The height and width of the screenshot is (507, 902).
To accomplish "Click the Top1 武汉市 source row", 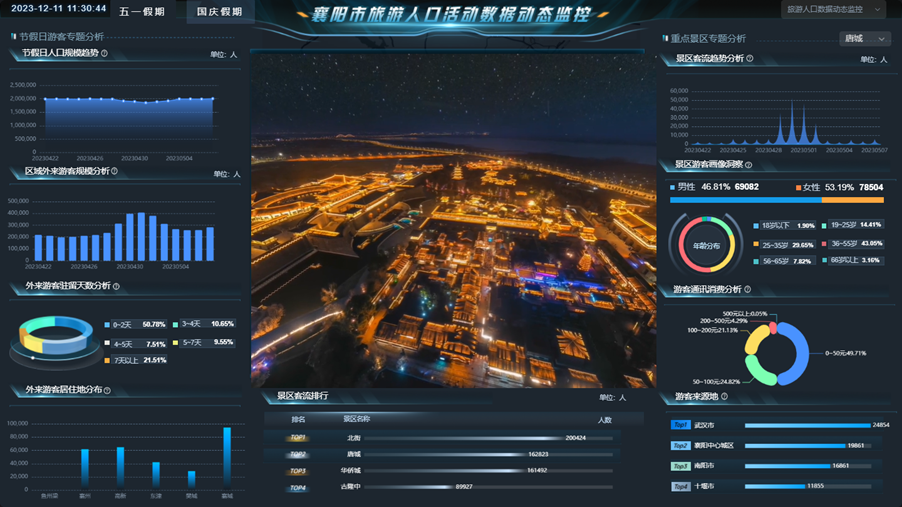I will pos(775,425).
